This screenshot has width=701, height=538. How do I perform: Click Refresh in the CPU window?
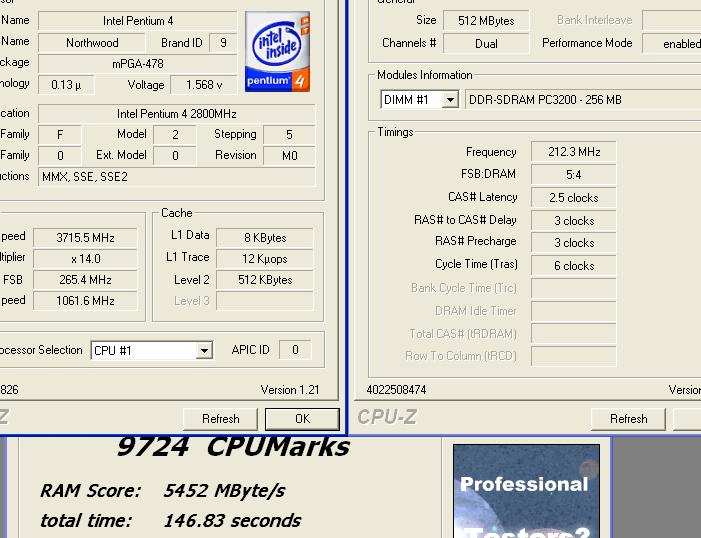[x=220, y=419]
